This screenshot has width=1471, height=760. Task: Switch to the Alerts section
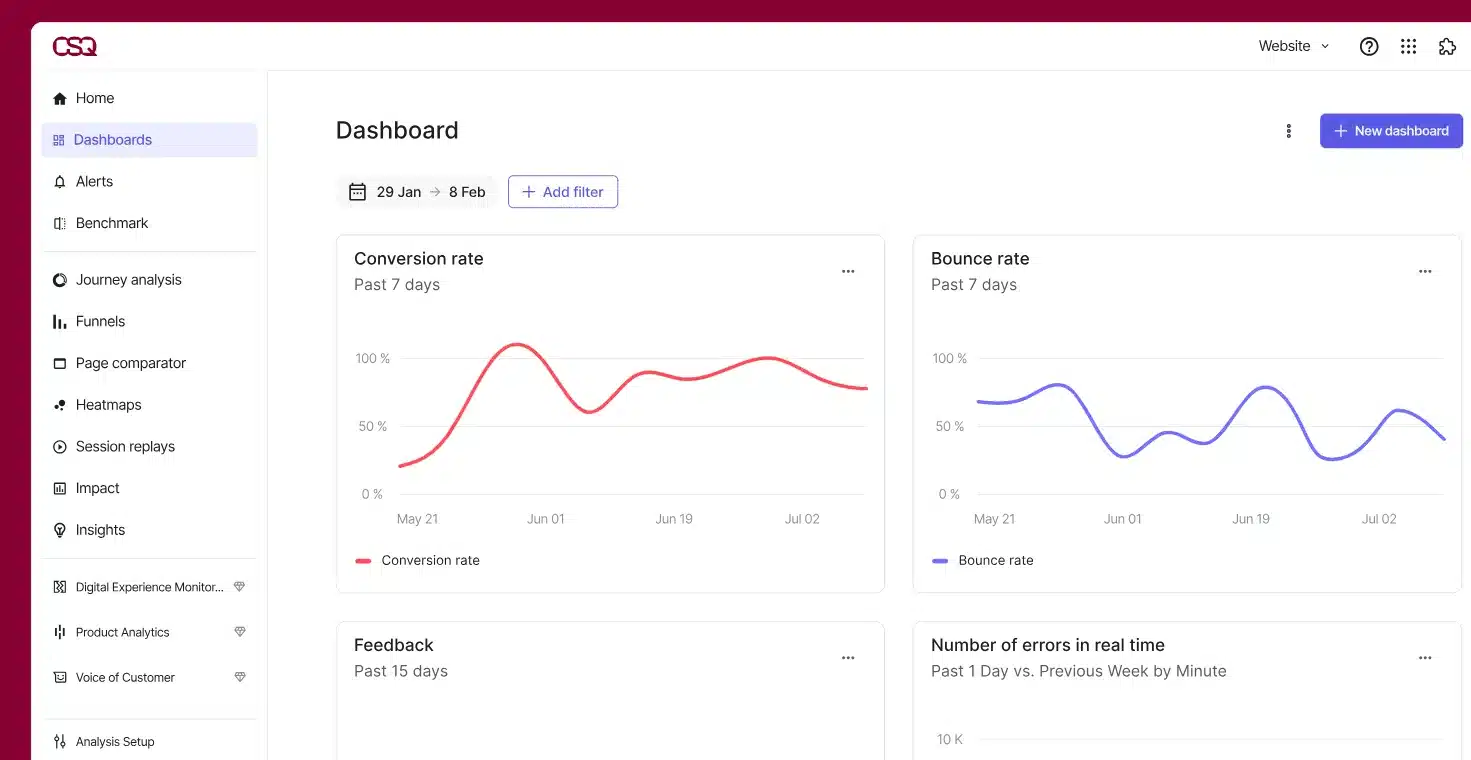click(x=96, y=181)
